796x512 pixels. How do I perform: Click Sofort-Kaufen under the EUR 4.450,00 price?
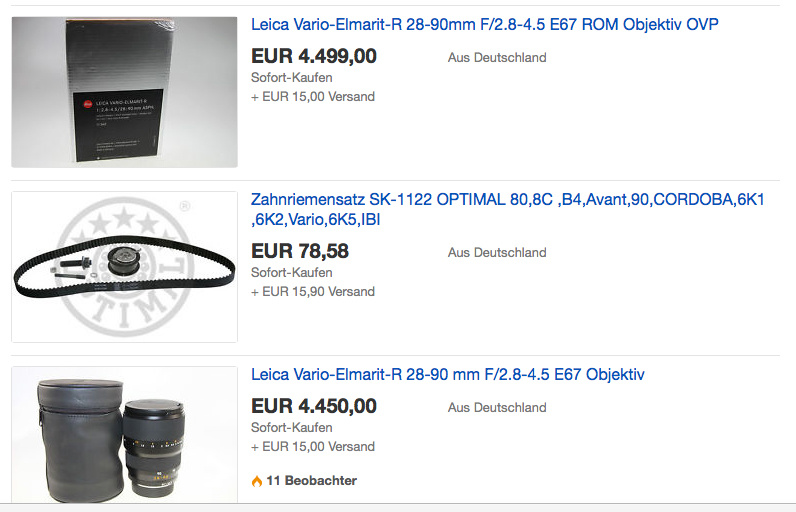tap(291, 427)
